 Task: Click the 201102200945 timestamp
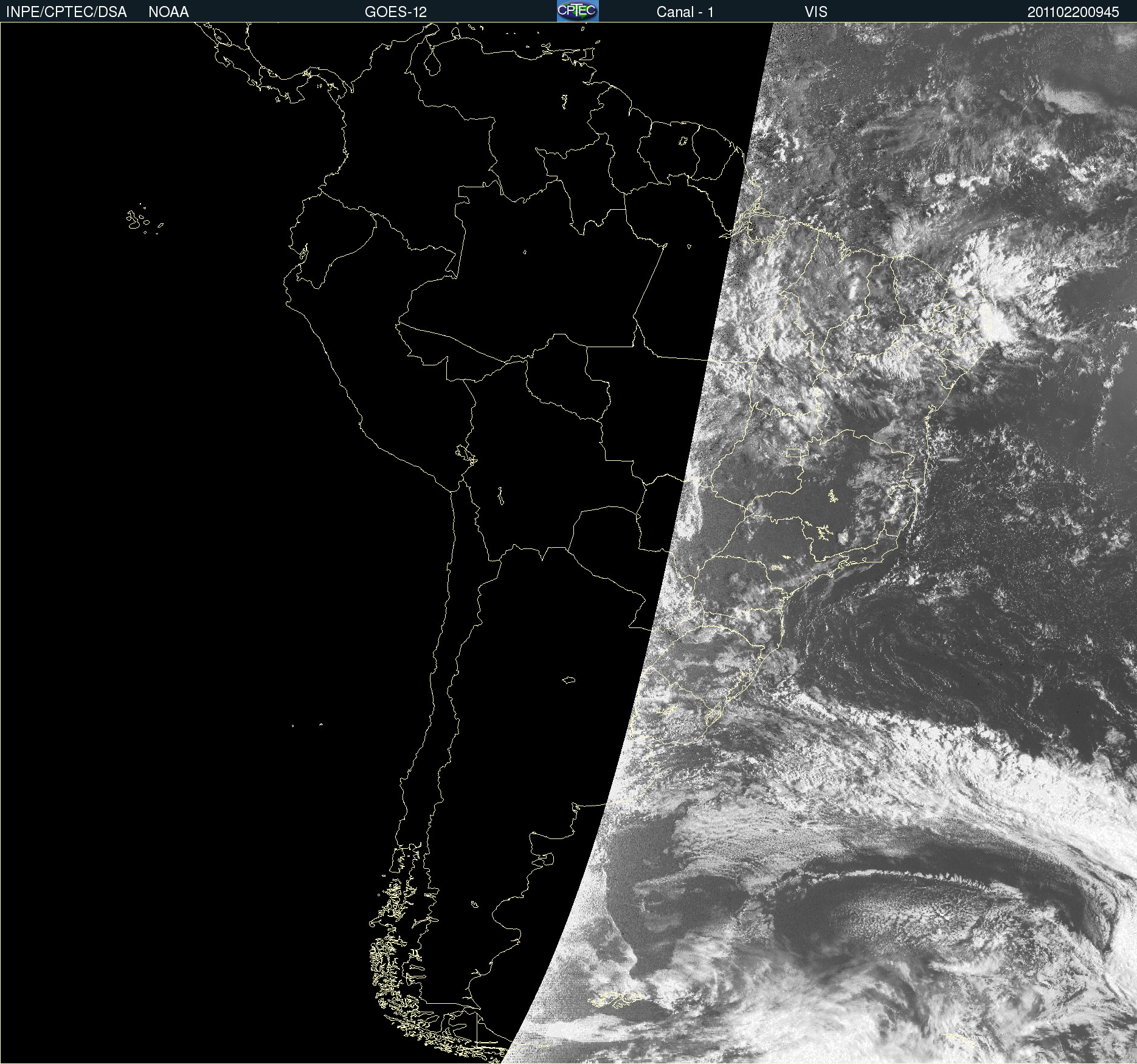click(1073, 12)
